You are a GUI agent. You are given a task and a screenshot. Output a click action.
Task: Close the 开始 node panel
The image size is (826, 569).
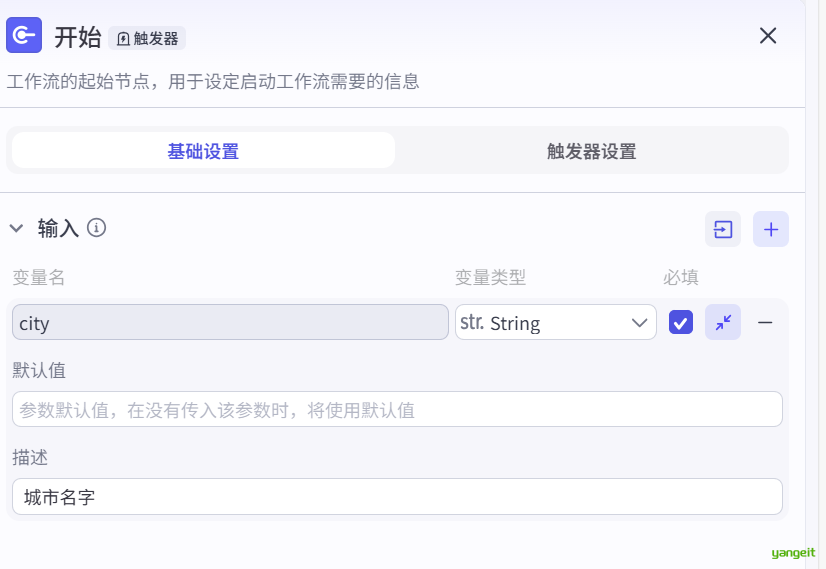pos(767,36)
